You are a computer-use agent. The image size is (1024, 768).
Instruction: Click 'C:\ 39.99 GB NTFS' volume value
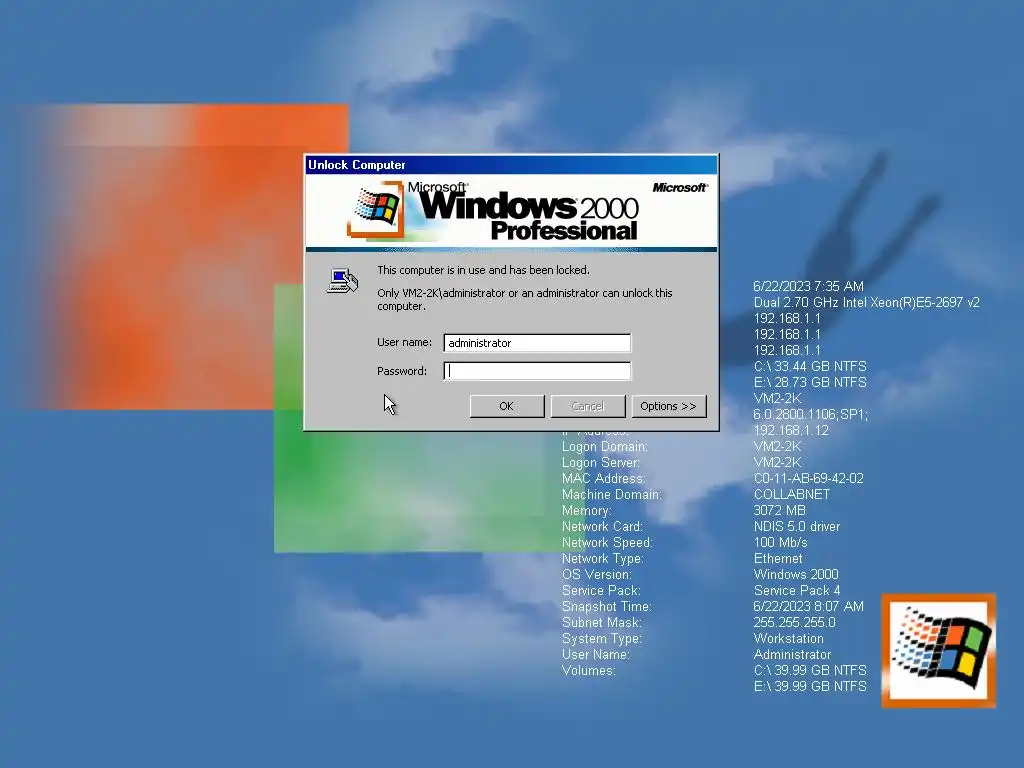[x=810, y=671]
